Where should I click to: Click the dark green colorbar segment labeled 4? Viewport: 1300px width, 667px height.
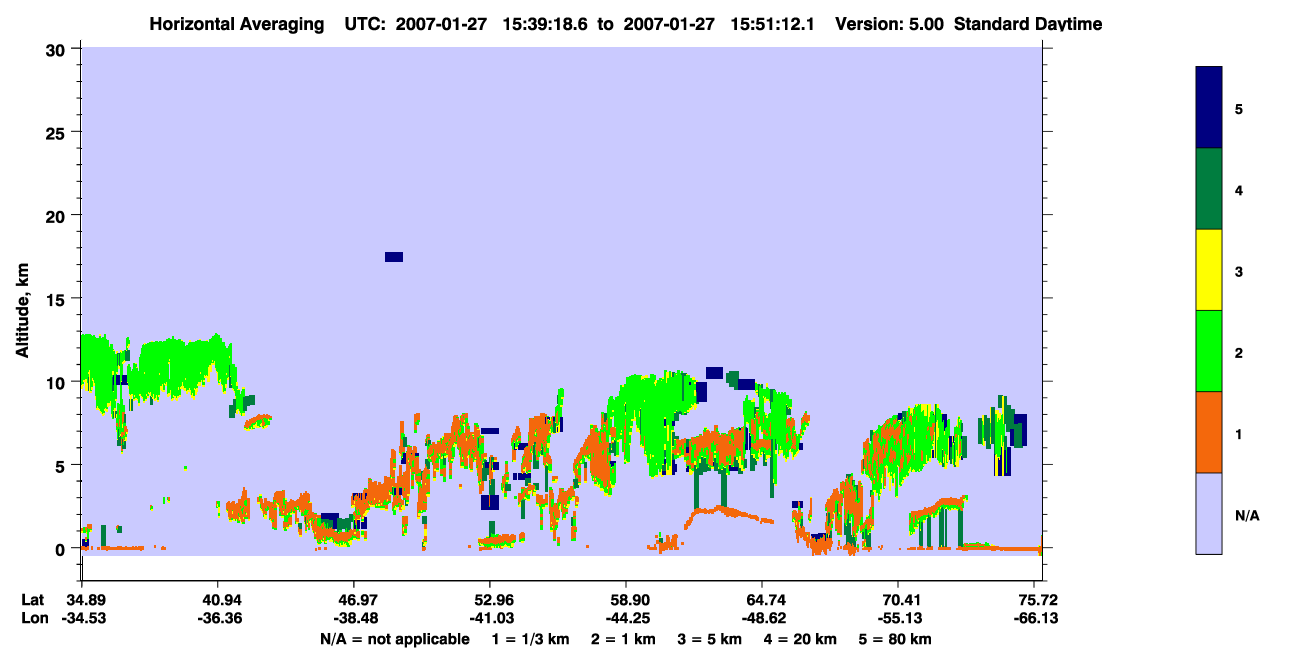1209,189
